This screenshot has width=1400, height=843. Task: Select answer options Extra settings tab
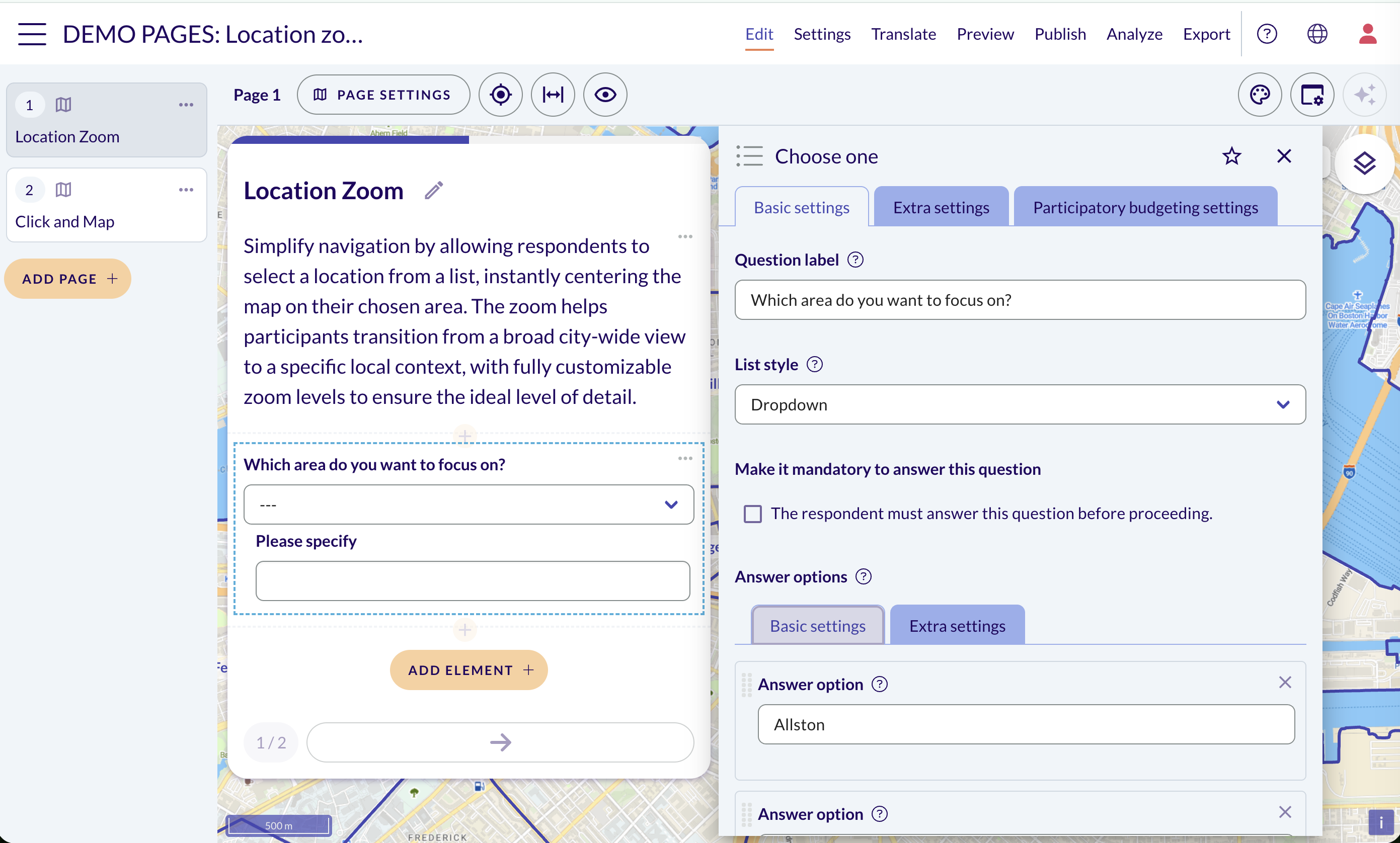[957, 625]
